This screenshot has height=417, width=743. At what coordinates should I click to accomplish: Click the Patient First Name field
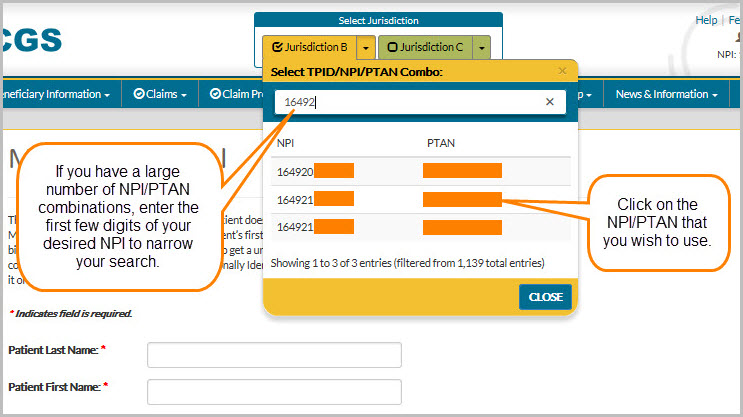[274, 392]
